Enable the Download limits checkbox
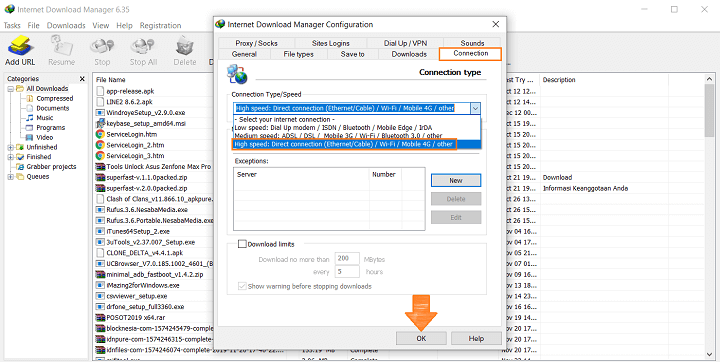This screenshot has height=362, width=720. pyautogui.click(x=242, y=244)
